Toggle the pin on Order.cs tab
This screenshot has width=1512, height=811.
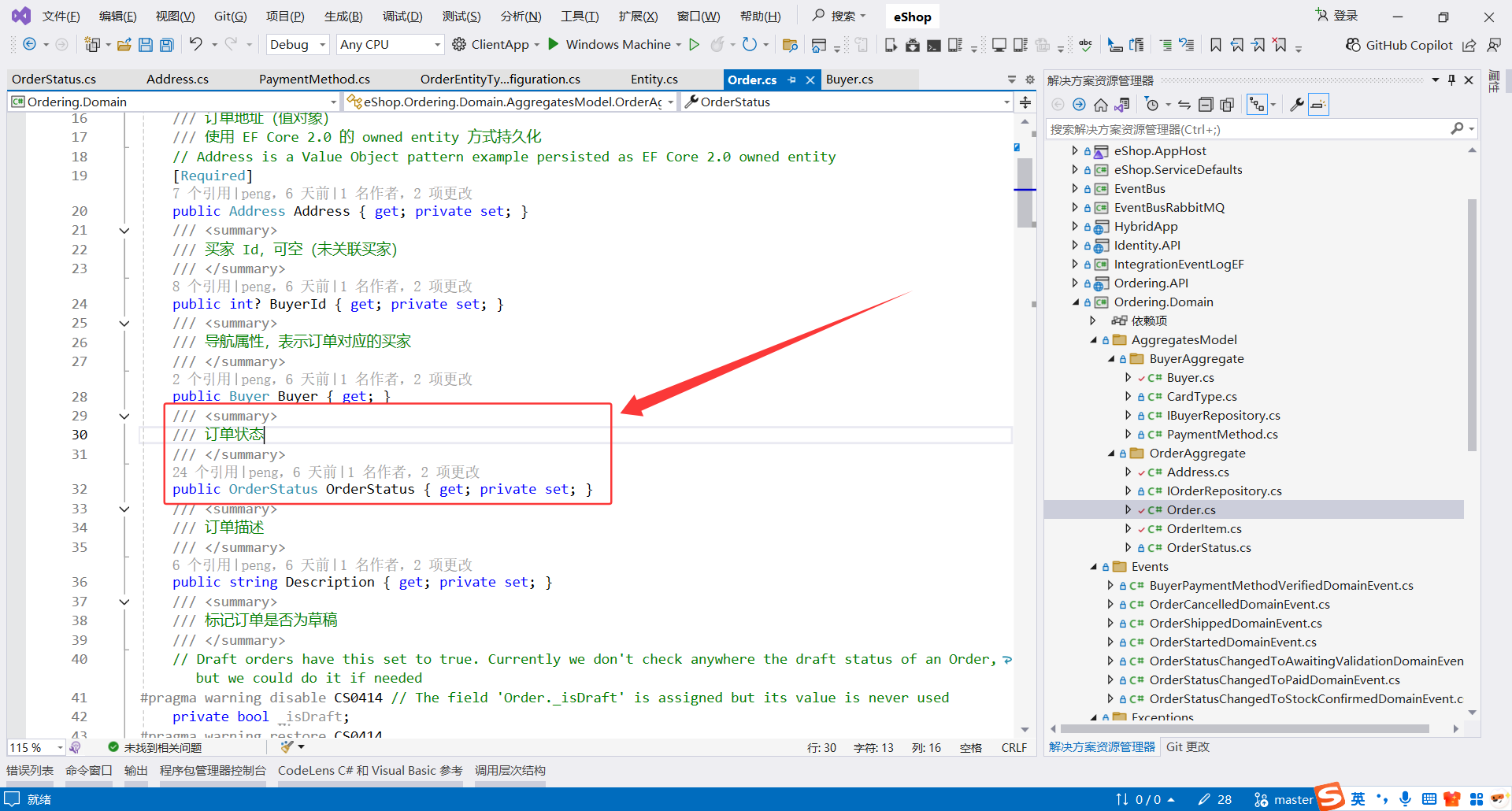coord(791,80)
